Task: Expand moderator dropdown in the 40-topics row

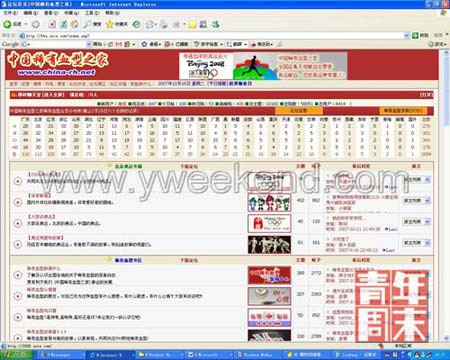Action: 427,222
